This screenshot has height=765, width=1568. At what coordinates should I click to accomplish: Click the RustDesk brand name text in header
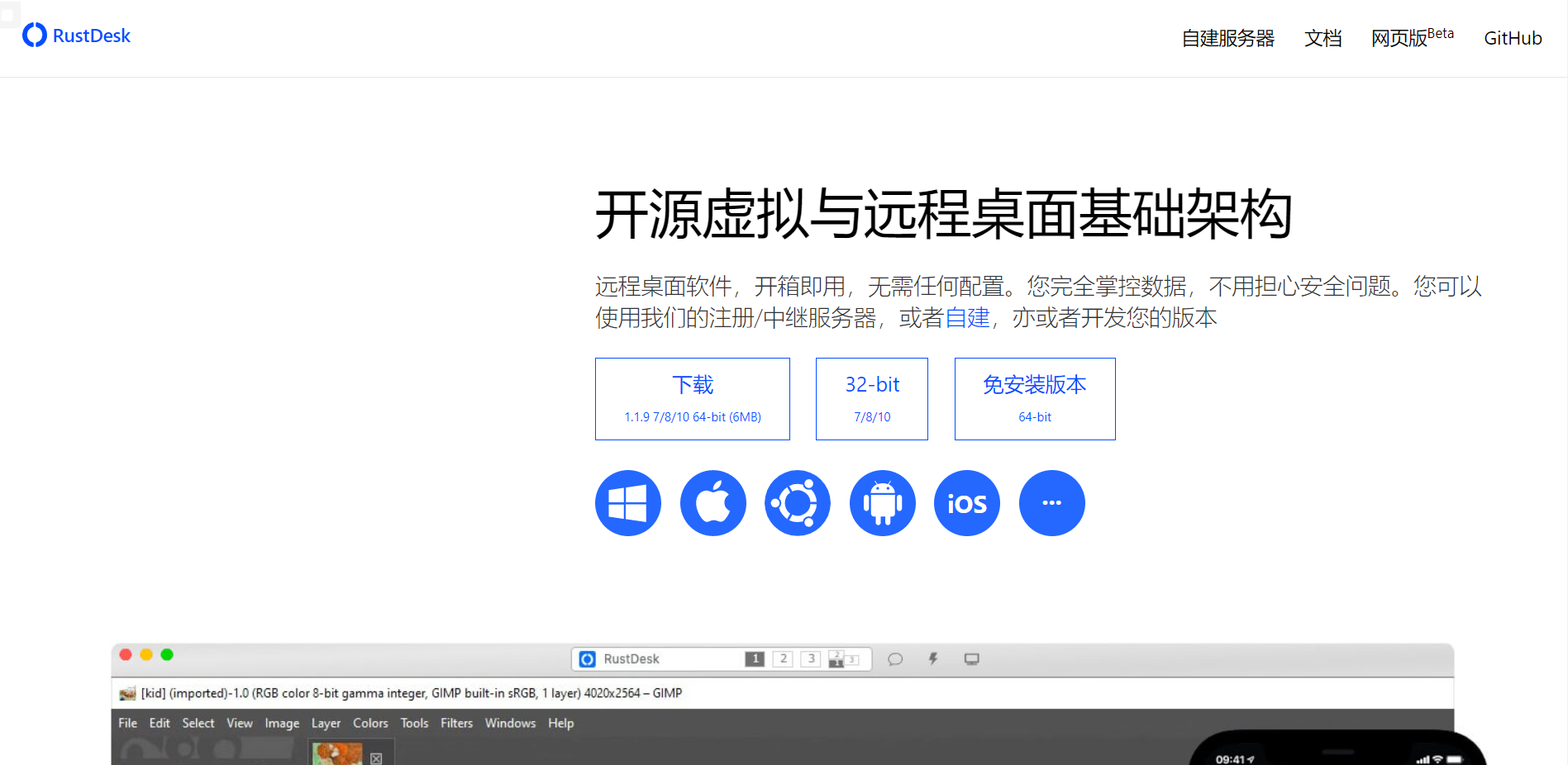(x=92, y=36)
